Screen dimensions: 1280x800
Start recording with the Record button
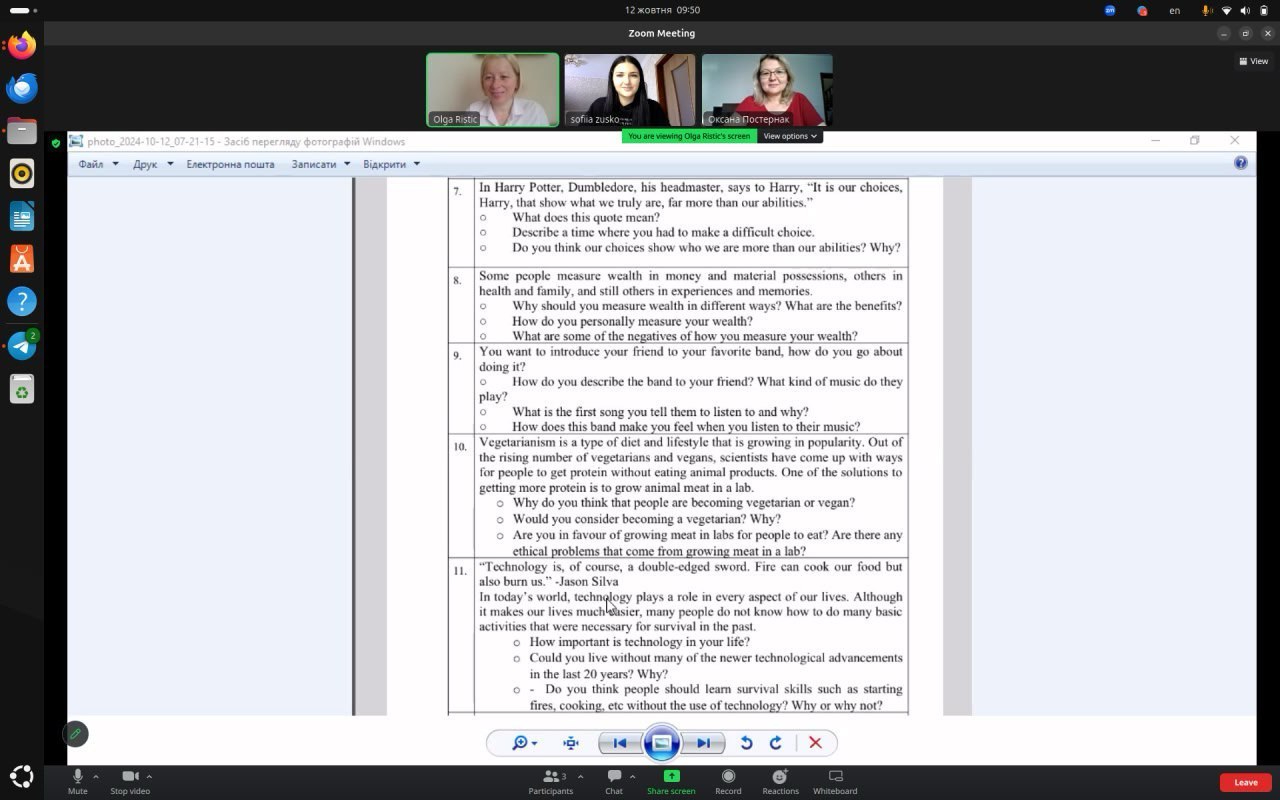click(728, 781)
